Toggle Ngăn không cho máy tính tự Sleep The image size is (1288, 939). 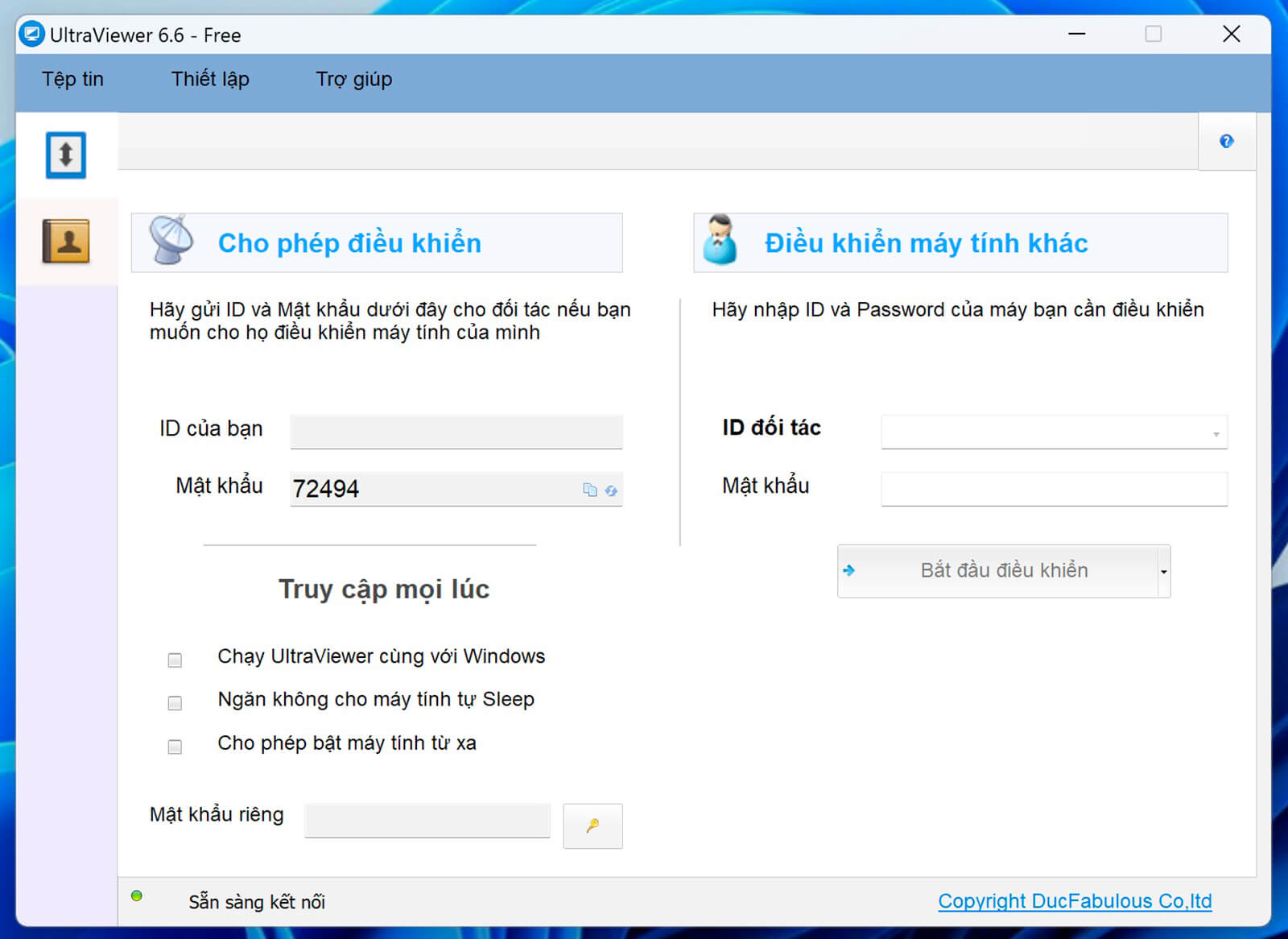[175, 703]
